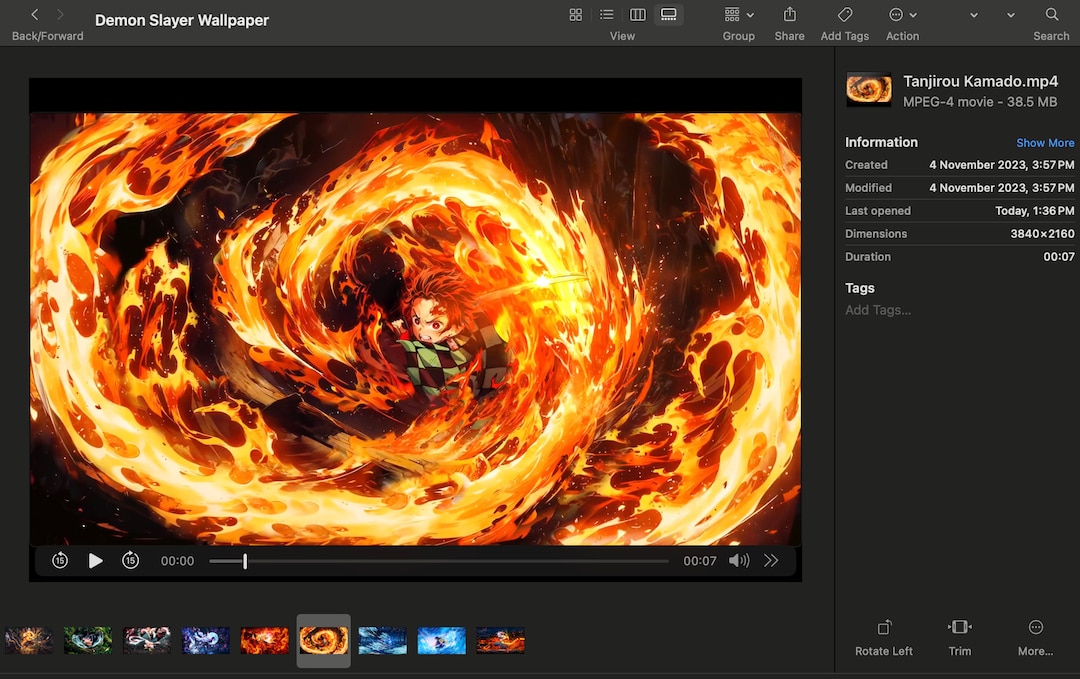Click Show More in the Information panel
This screenshot has height=679, width=1080.
click(x=1045, y=142)
